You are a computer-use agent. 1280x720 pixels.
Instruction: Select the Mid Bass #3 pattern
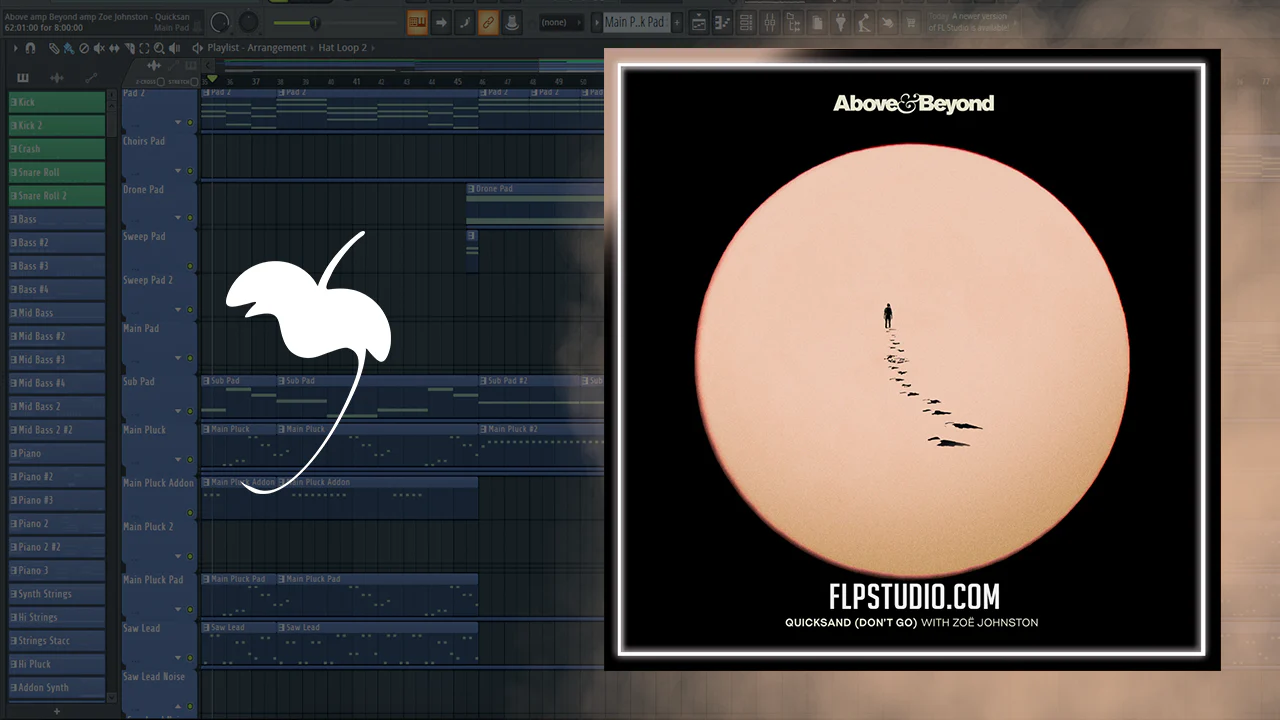click(57, 360)
